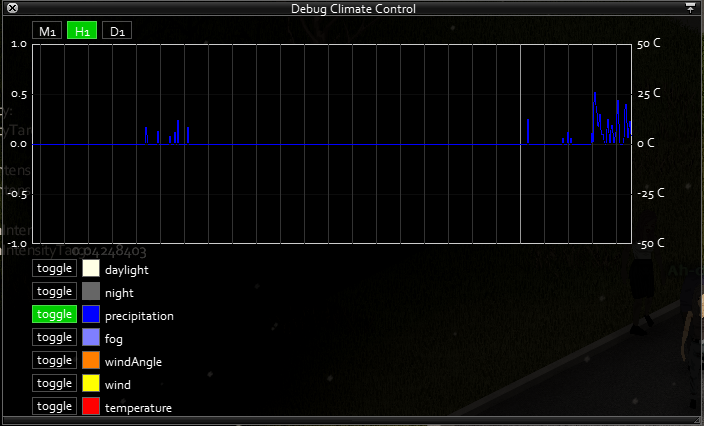Click the 'wind' legend label
Screen dimensions: 704x426
point(118,385)
